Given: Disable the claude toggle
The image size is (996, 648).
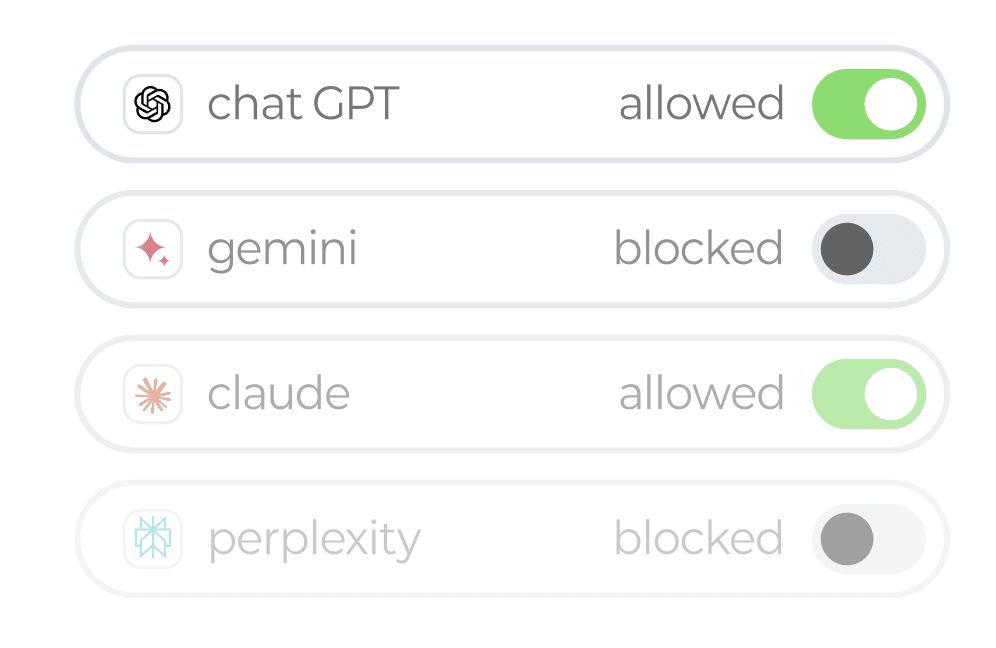Looking at the screenshot, I should pos(867,393).
